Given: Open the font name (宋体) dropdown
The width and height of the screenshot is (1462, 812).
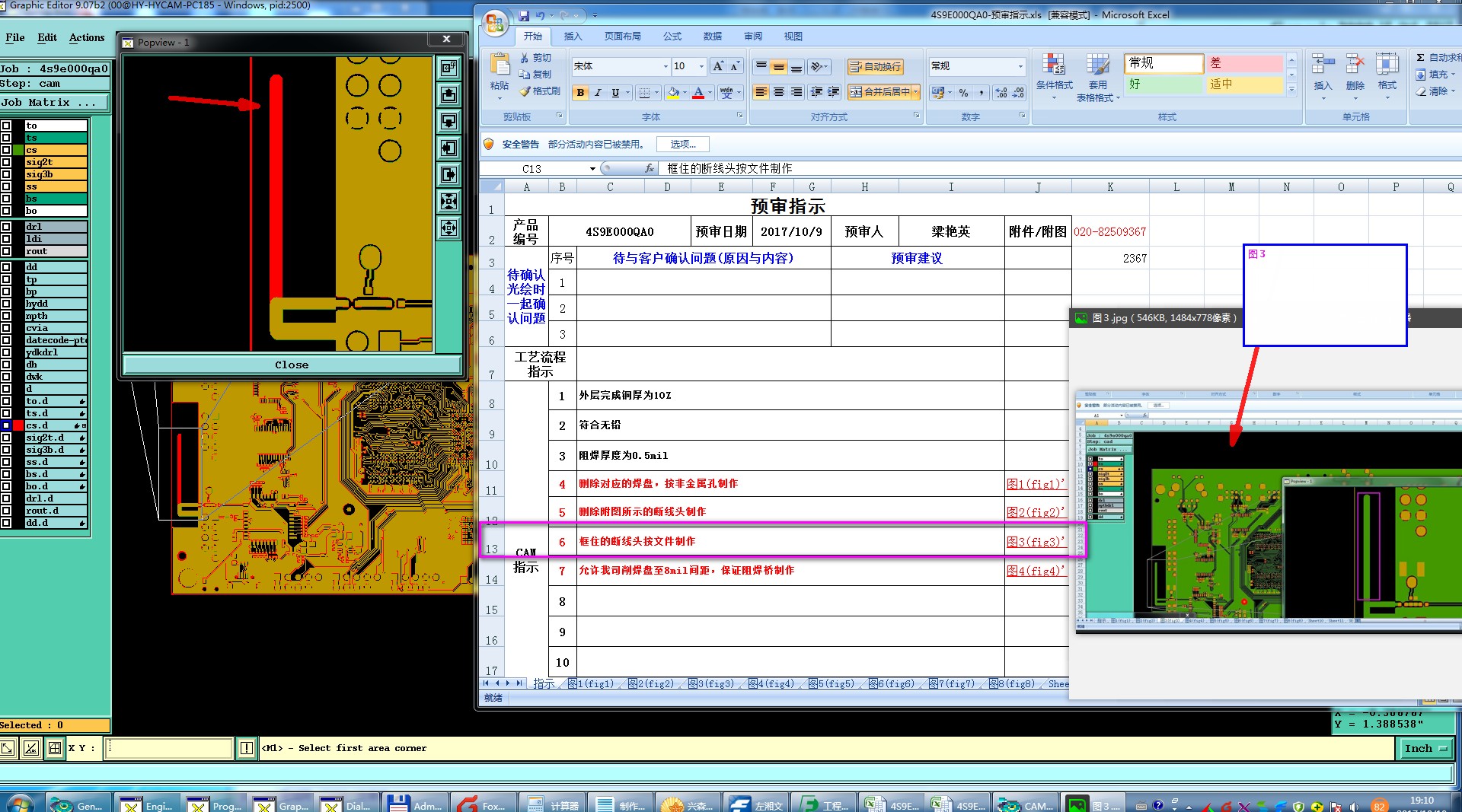Looking at the screenshot, I should click(666, 66).
